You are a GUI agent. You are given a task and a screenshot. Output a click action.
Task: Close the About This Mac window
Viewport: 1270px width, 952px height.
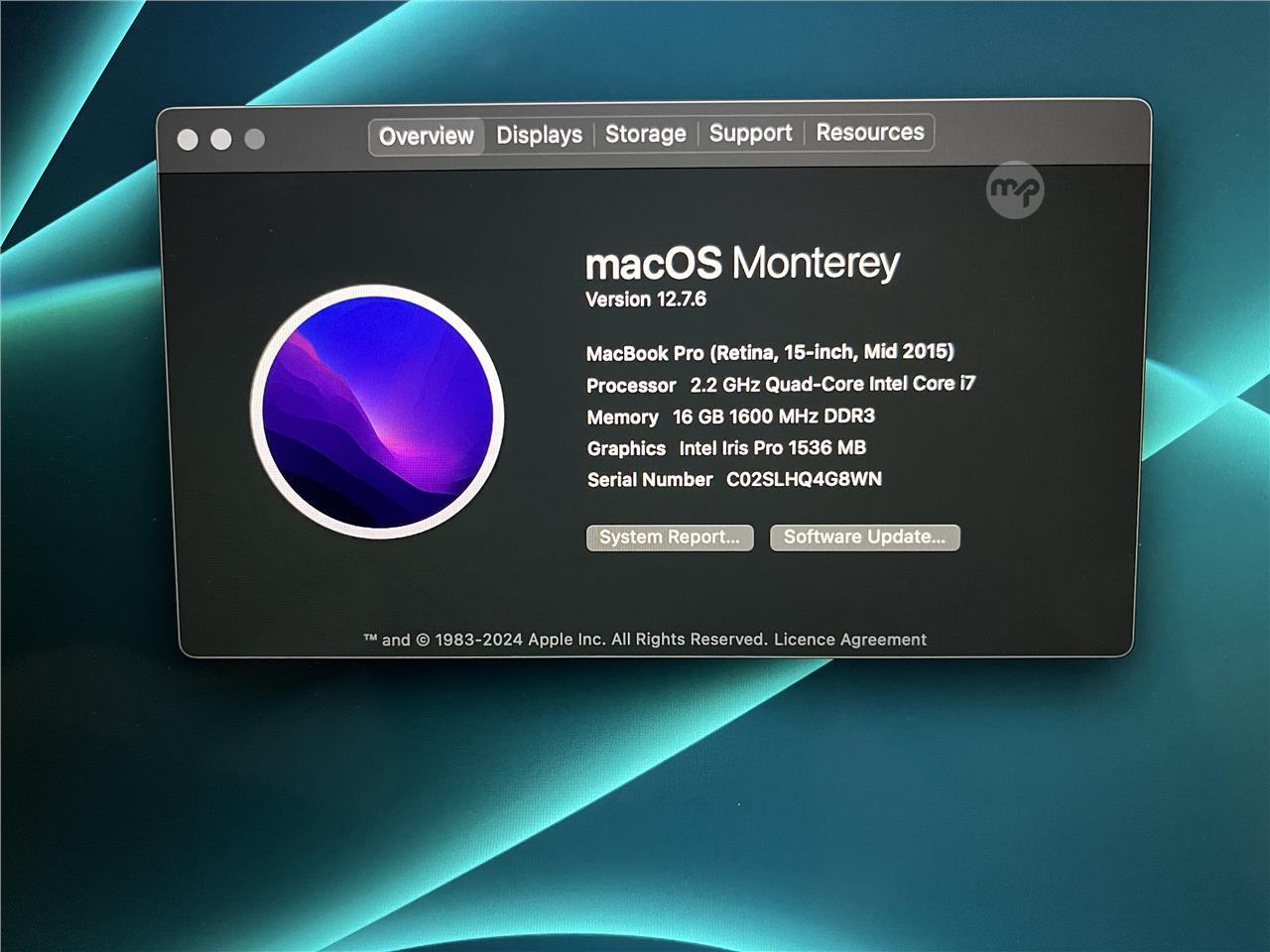point(188,140)
